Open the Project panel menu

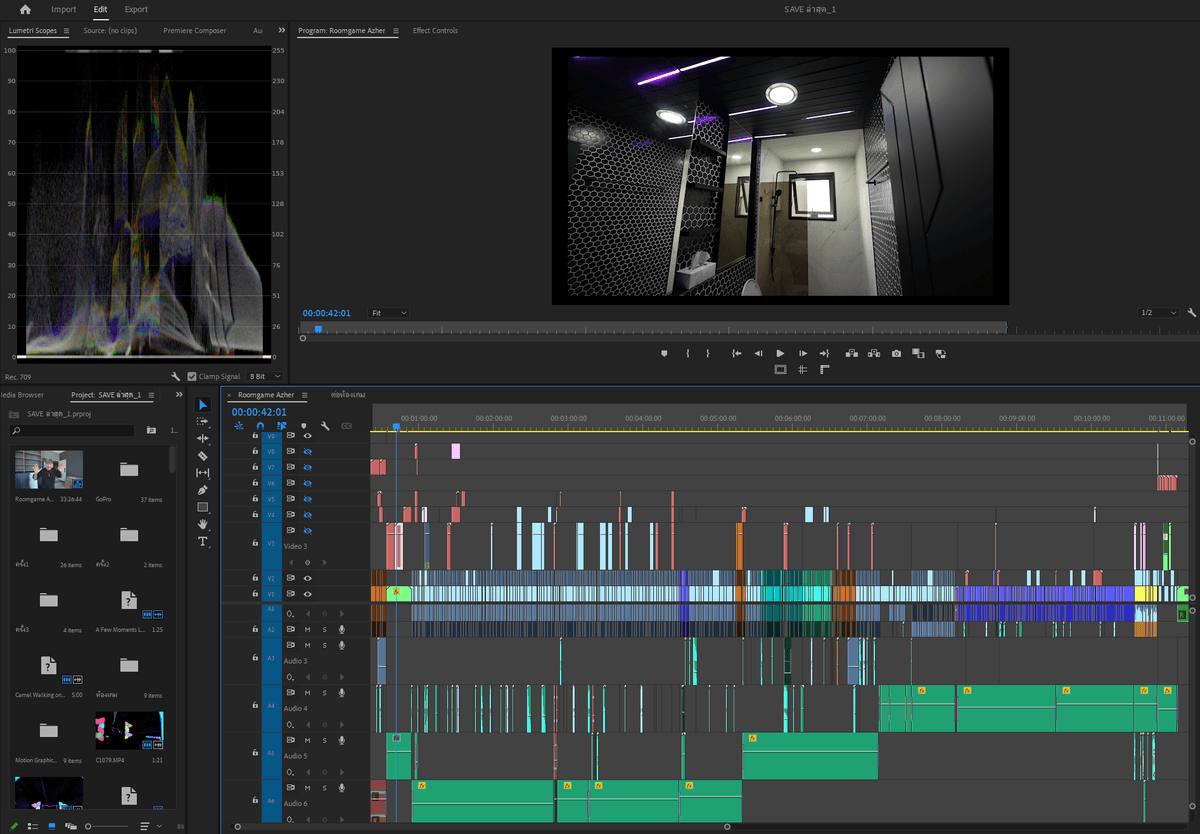pos(151,396)
